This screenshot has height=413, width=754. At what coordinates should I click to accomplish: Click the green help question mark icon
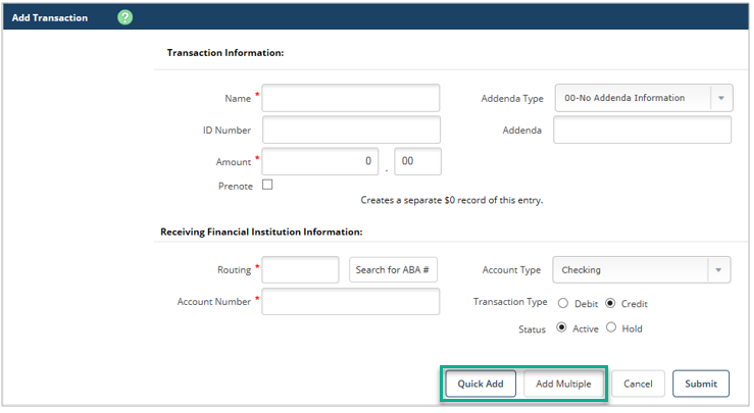click(x=125, y=17)
